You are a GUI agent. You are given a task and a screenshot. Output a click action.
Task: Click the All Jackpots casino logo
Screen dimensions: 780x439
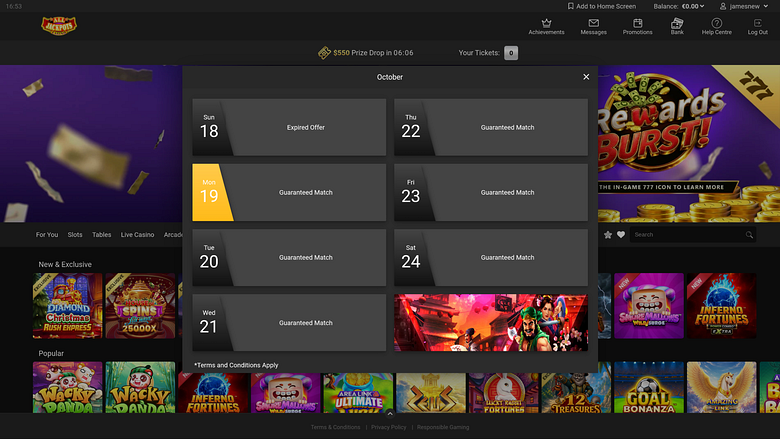click(x=59, y=25)
